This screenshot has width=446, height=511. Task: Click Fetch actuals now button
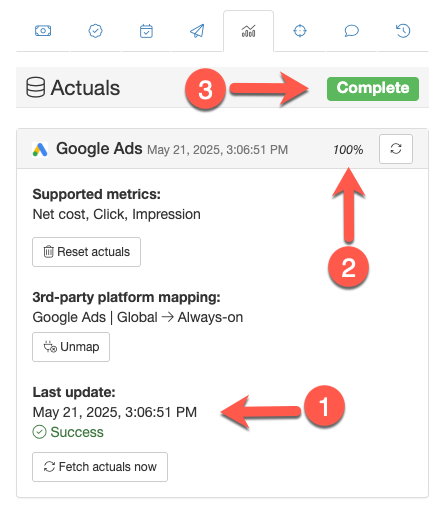(100, 467)
